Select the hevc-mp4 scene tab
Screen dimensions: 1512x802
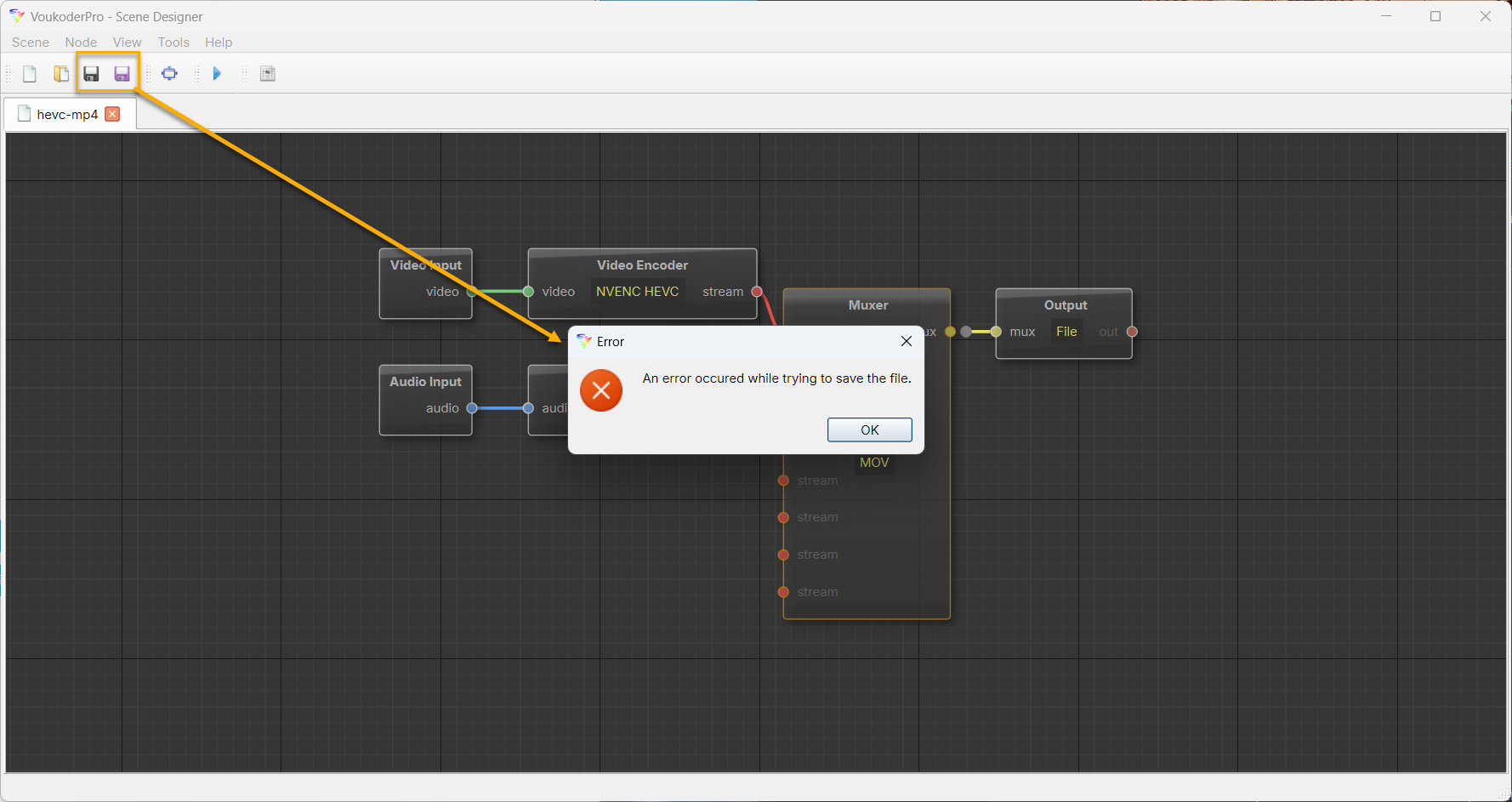67,115
